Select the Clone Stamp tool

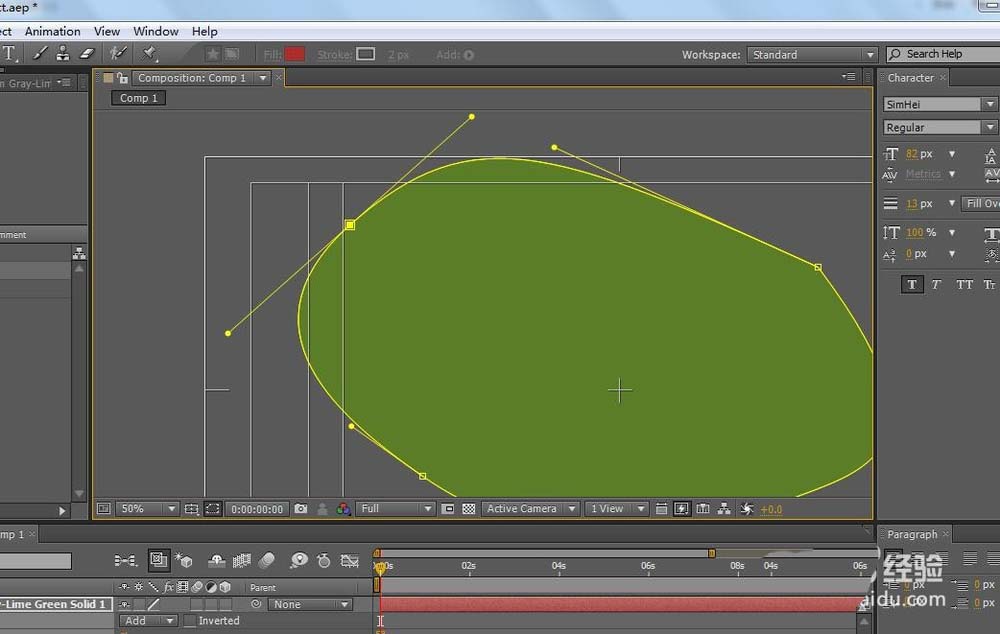tap(62, 54)
